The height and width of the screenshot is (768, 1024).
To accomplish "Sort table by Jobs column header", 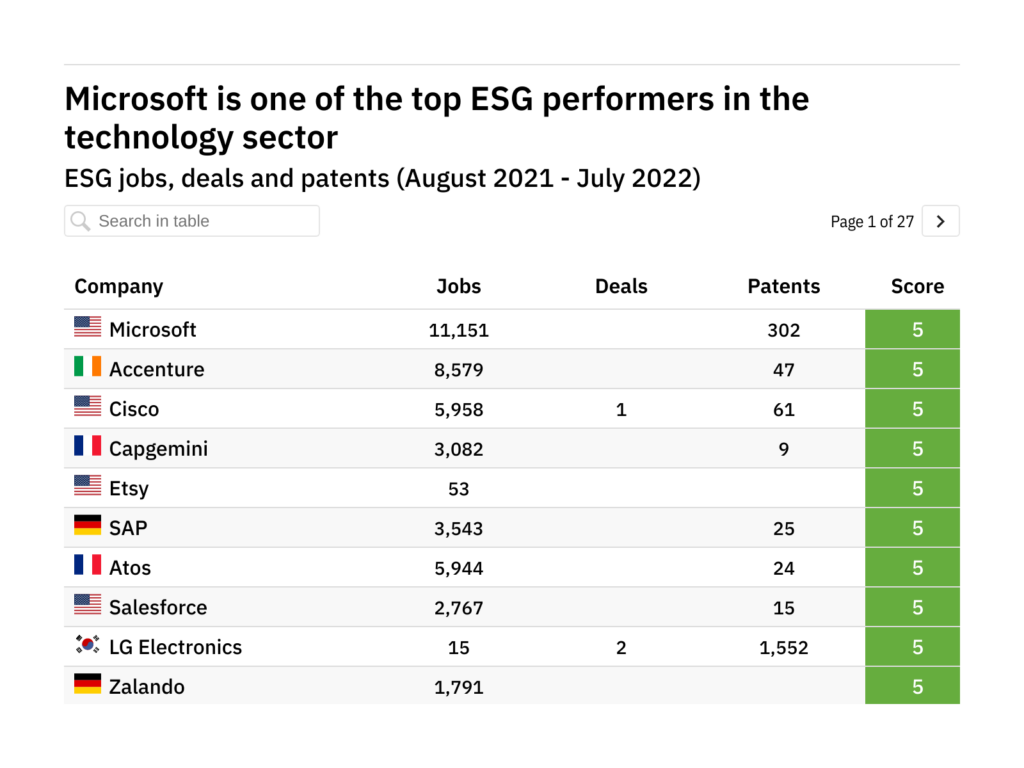I will click(x=459, y=287).
